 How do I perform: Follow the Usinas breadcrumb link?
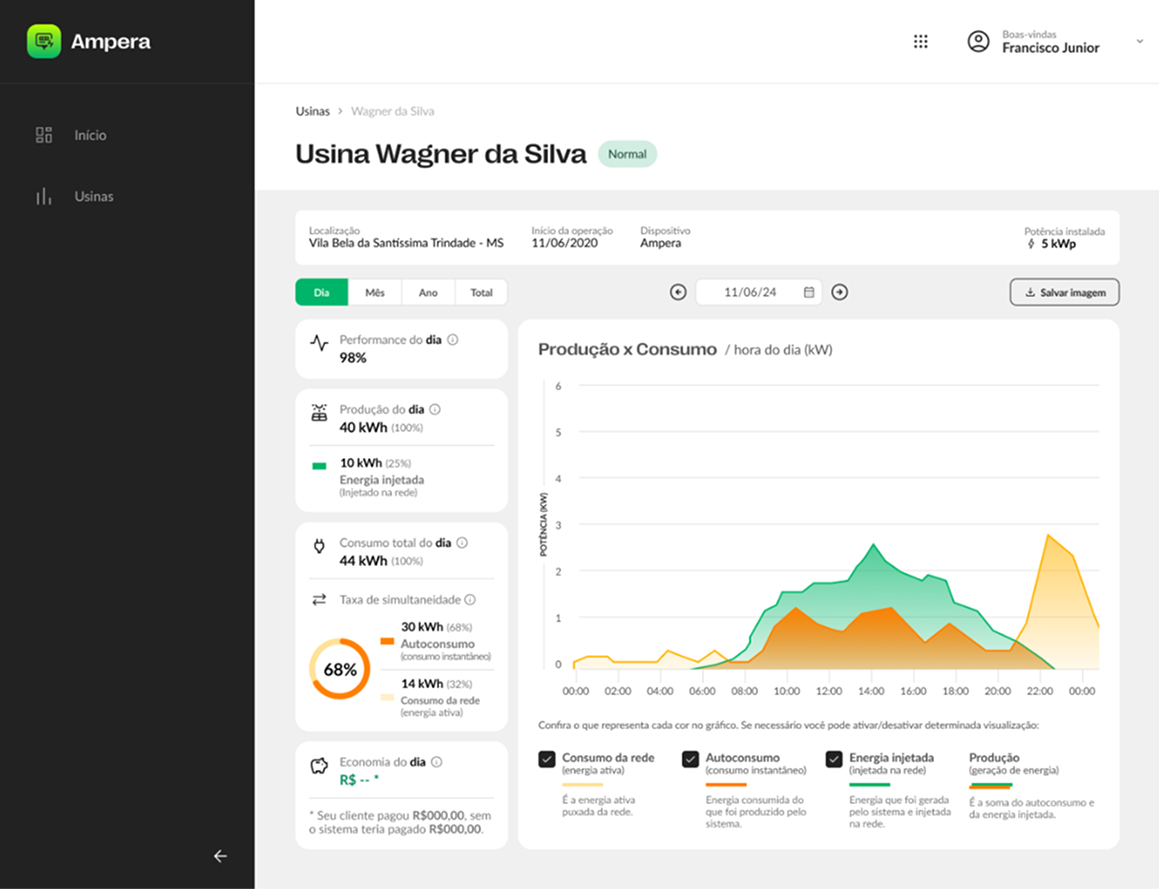pyautogui.click(x=312, y=111)
